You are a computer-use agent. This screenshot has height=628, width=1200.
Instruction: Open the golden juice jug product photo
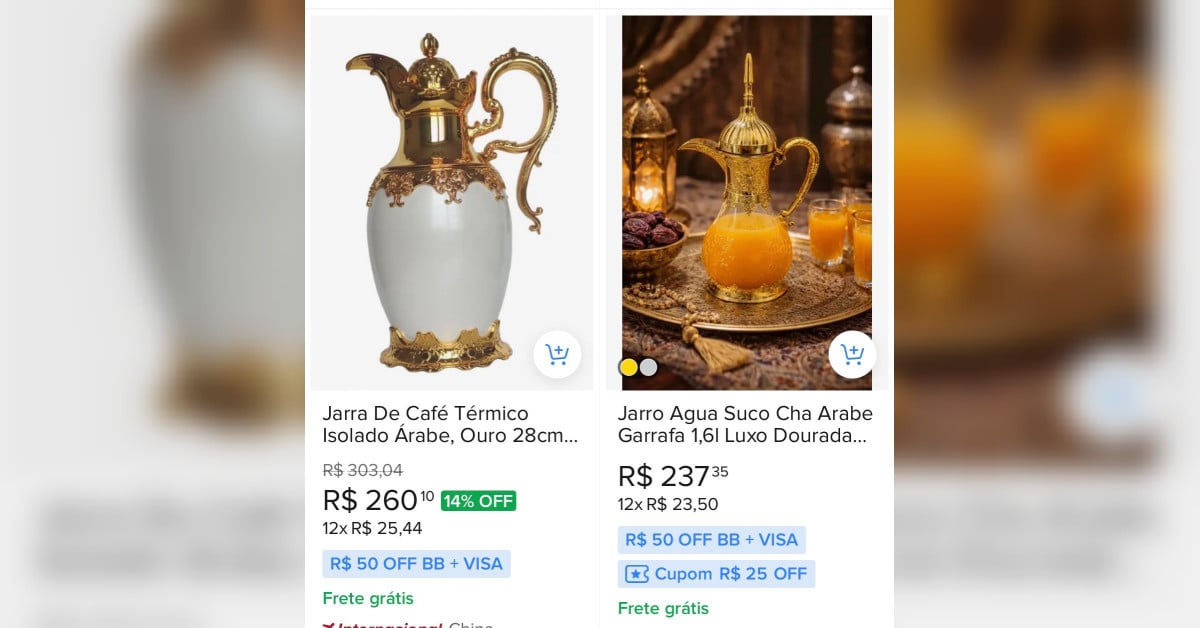tap(747, 202)
